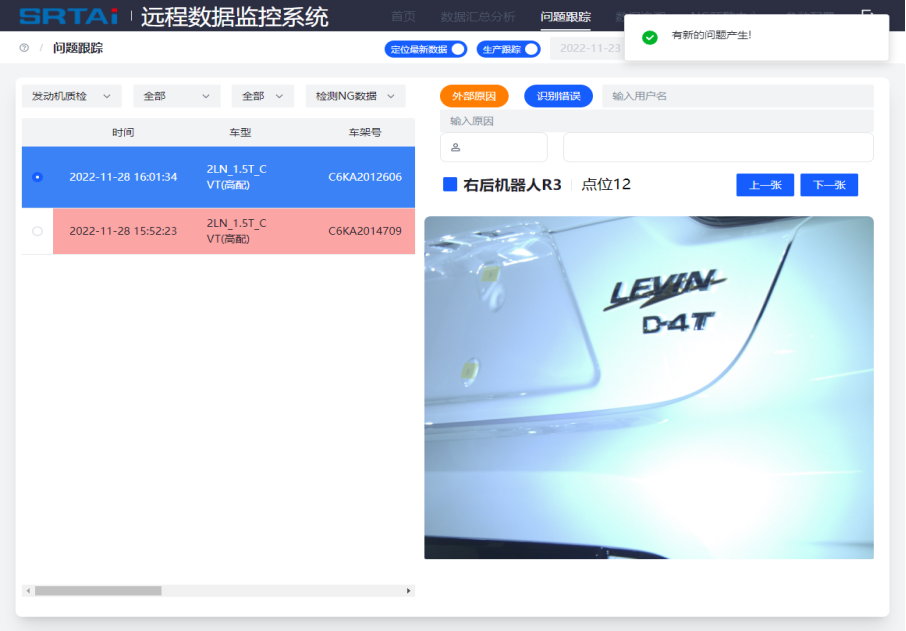Viewport: 906px width, 631px height.
Task: Click the user icon in the small input box
Action: point(455,147)
